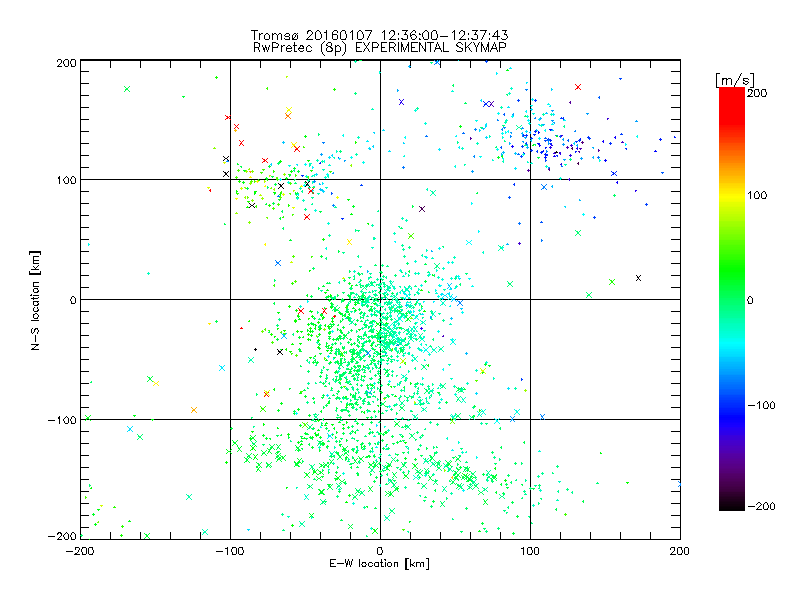Image resolution: width=800 pixels, height=600 pixels.
Task: Click the black x marker right of E-W 100 near N-S 20
Action: pyautogui.click(x=638, y=278)
